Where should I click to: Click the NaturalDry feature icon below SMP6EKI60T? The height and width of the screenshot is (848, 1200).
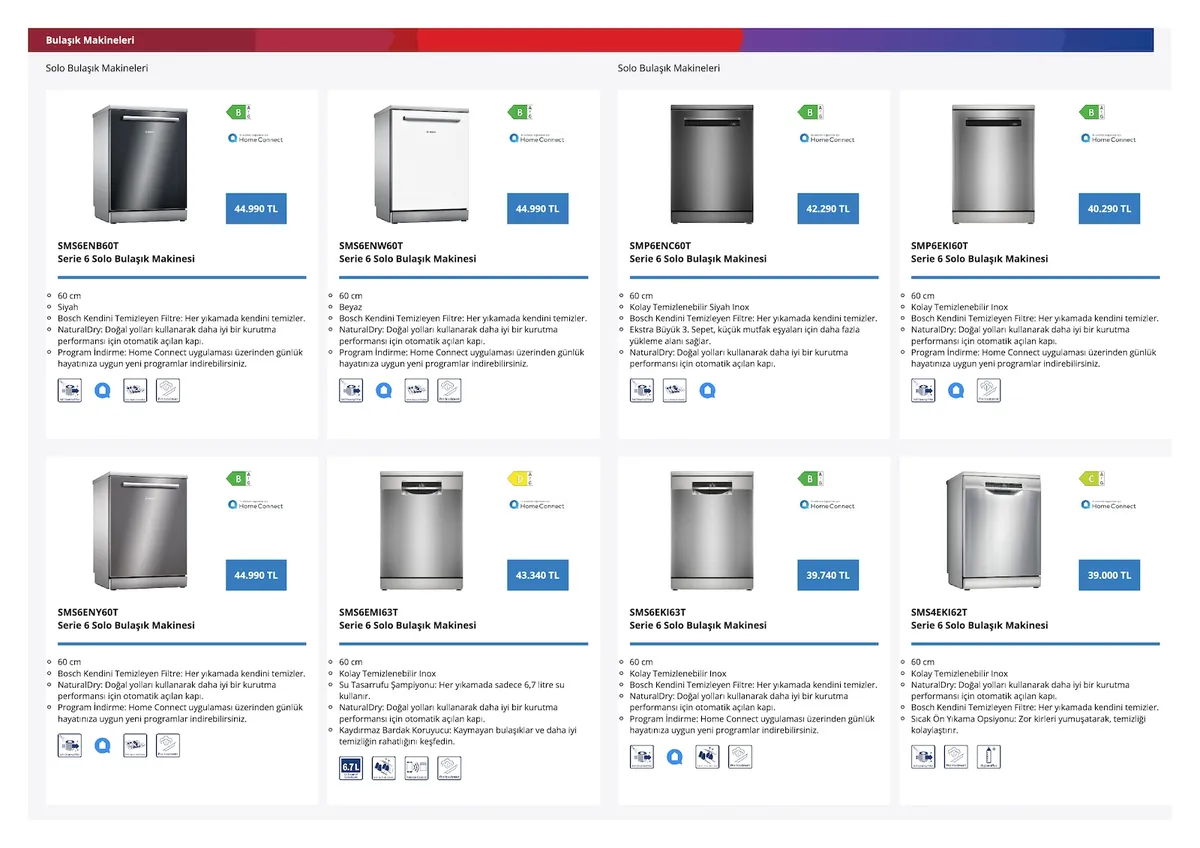click(989, 390)
